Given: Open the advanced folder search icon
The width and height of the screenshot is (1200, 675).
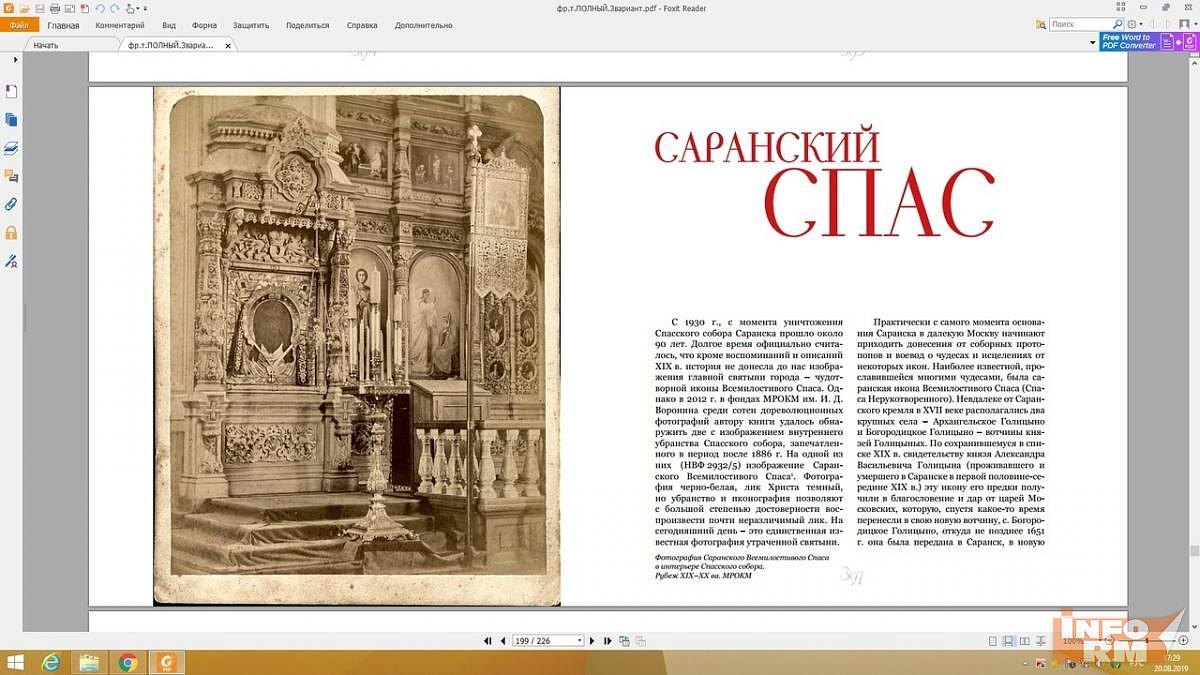Looking at the screenshot, I should pyautogui.click(x=1041, y=24).
